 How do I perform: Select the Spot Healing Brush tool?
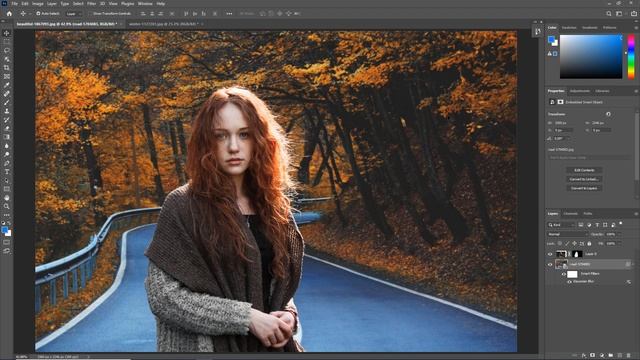7,93
